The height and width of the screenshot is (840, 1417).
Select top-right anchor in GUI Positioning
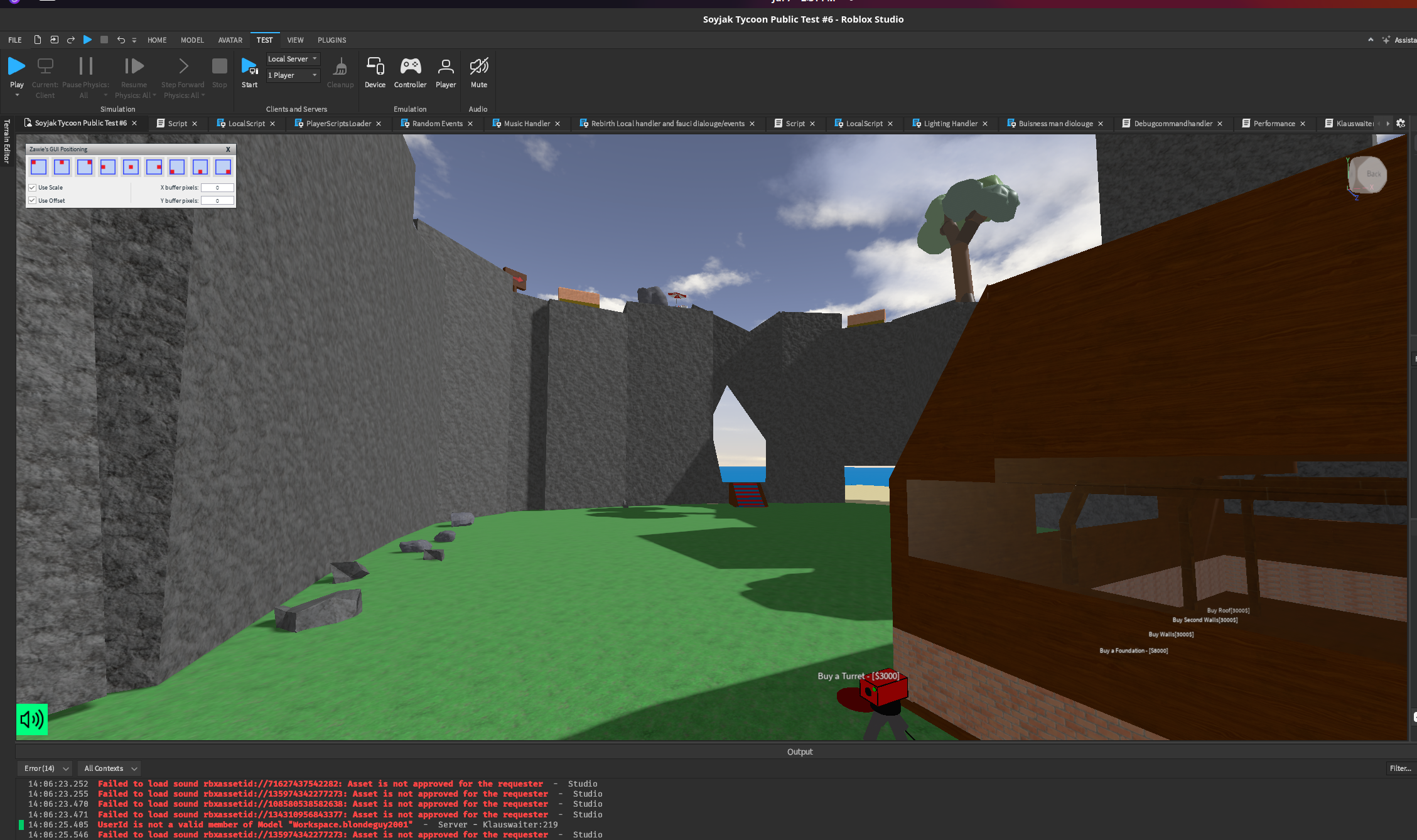tap(85, 167)
